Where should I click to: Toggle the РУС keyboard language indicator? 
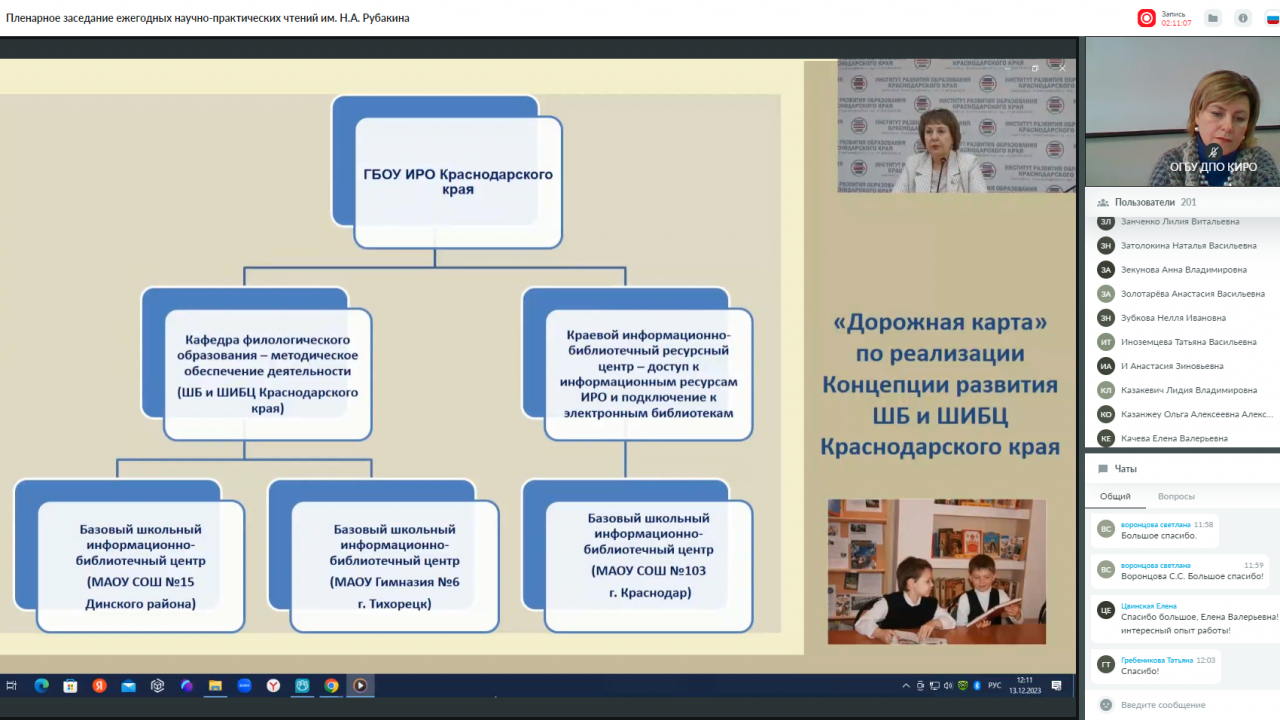pyautogui.click(x=994, y=686)
